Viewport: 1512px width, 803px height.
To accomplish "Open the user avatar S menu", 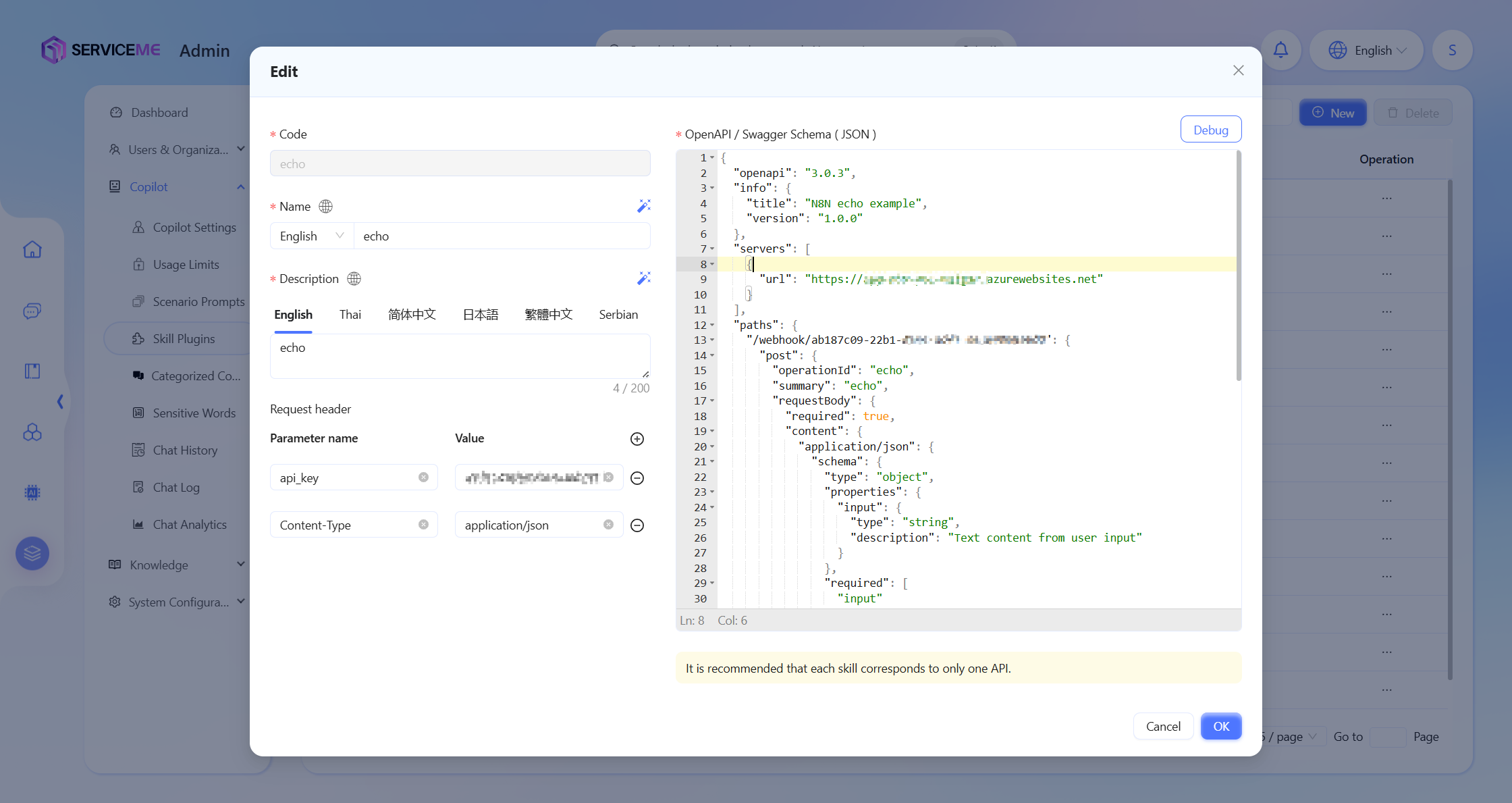I will [1452, 50].
